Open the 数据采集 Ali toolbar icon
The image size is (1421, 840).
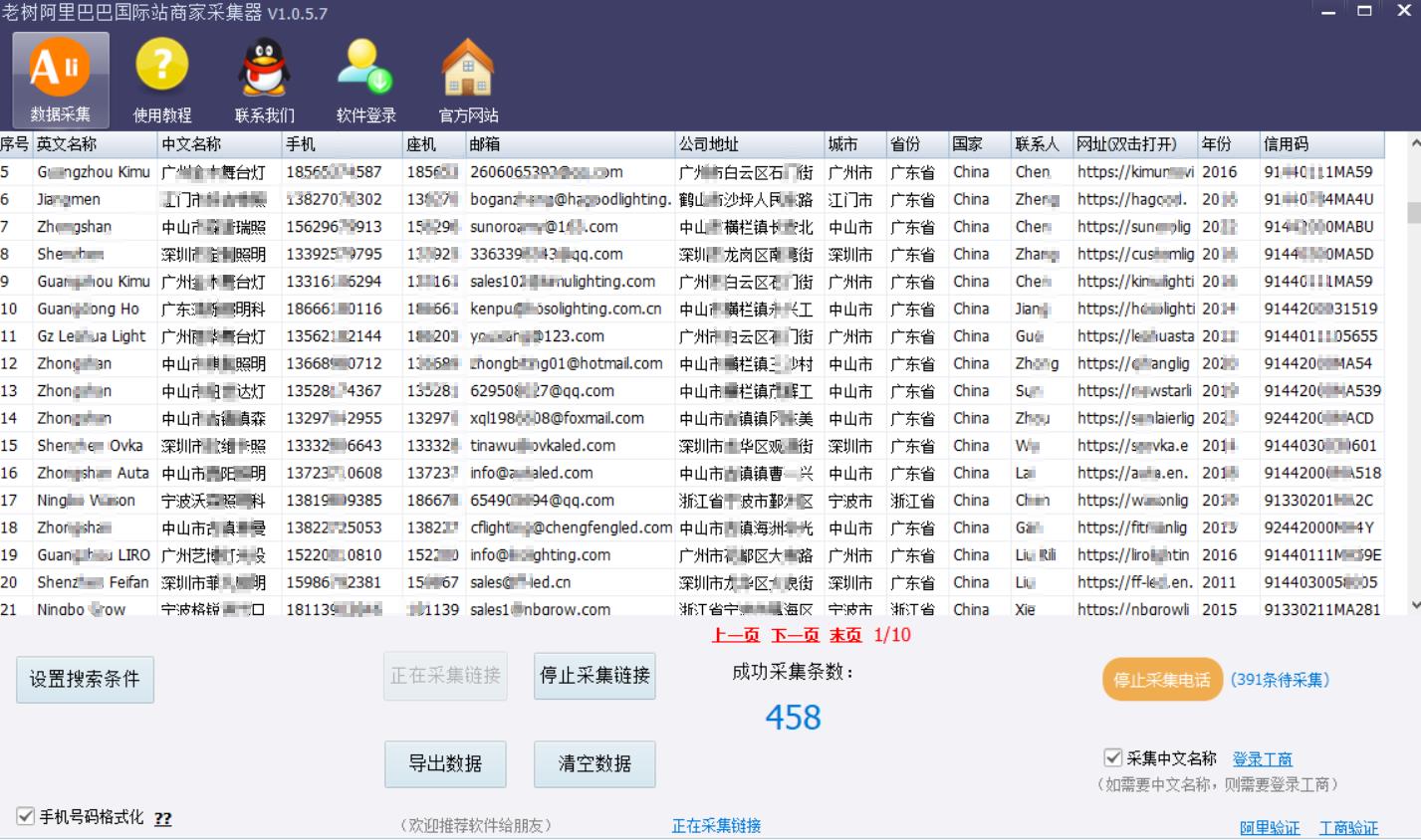tap(61, 81)
